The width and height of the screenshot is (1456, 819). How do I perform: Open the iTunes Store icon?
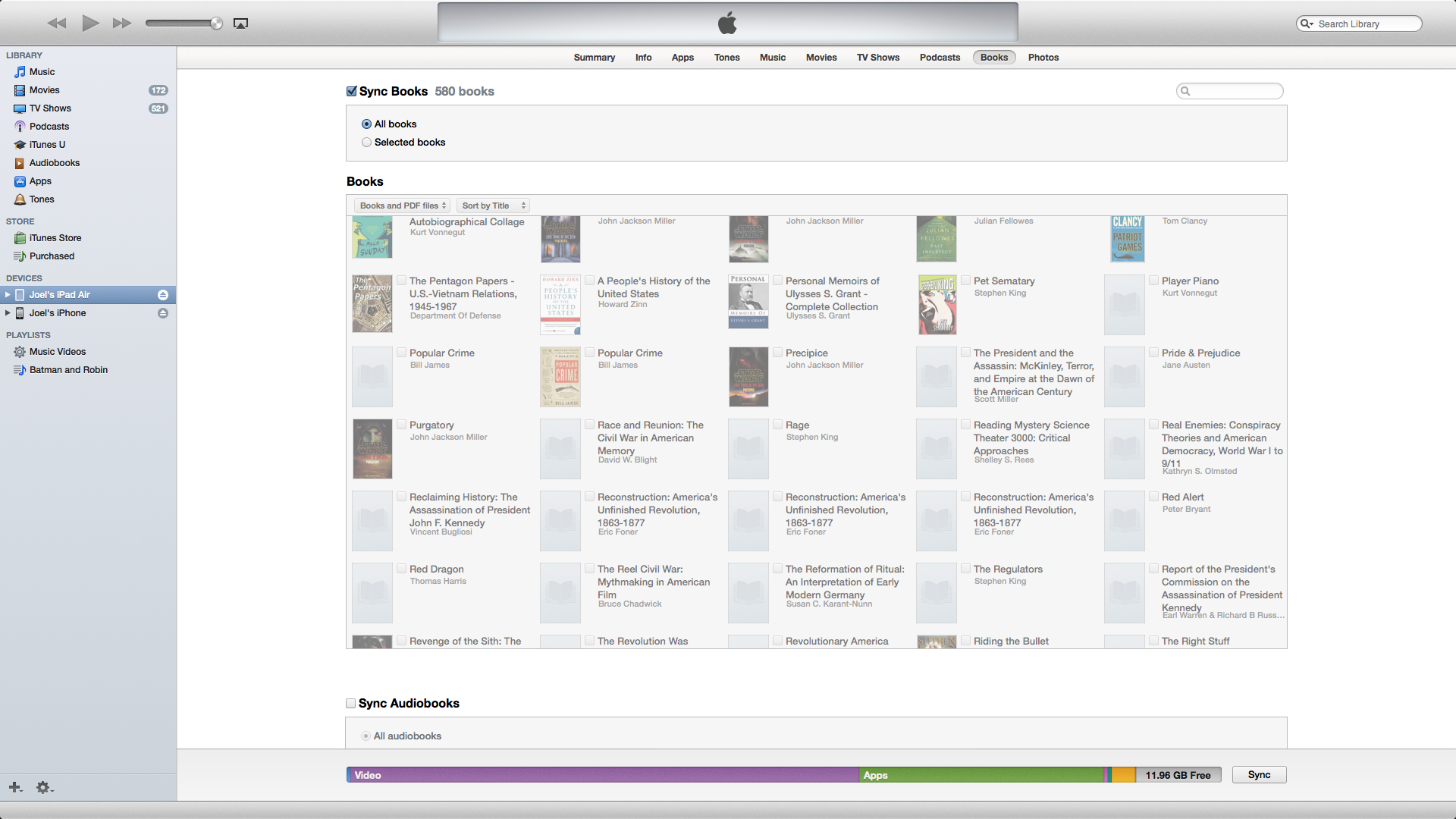pyautogui.click(x=20, y=238)
